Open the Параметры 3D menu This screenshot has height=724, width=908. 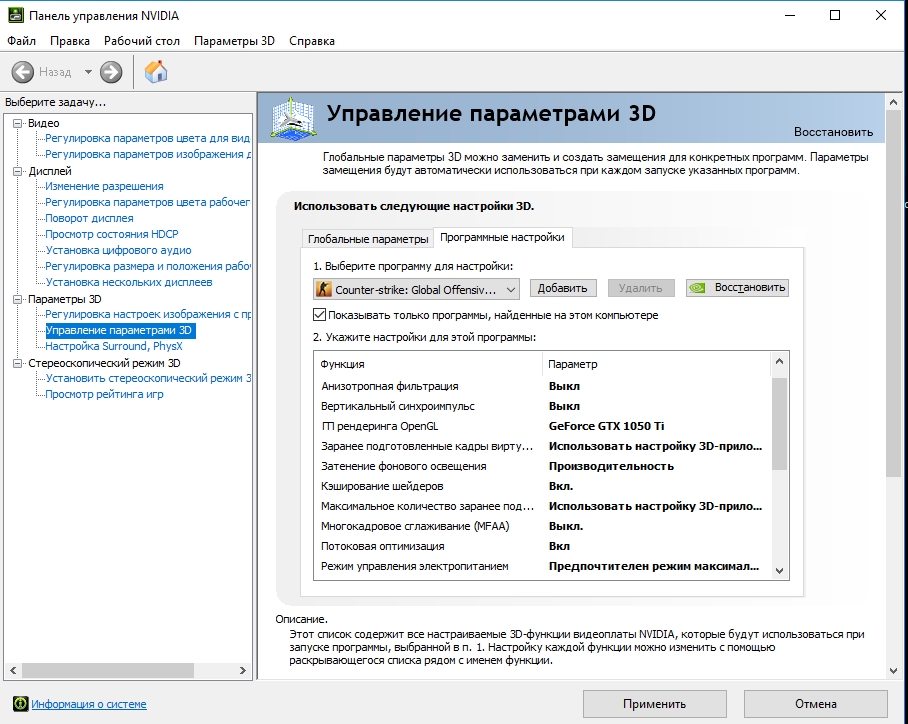(x=234, y=41)
